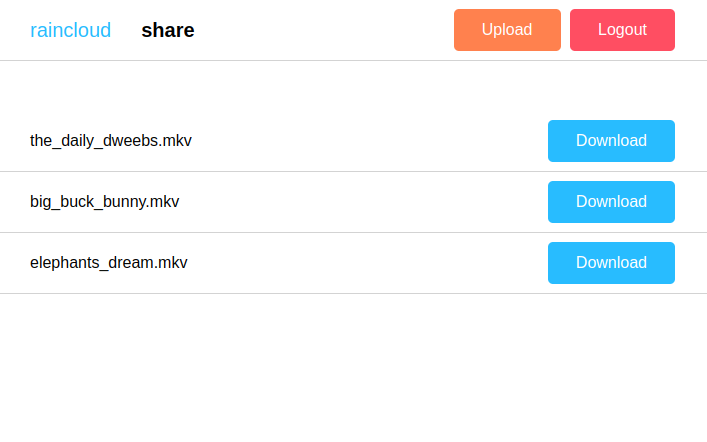Select elephants_dream.mkv file name

coord(109,263)
